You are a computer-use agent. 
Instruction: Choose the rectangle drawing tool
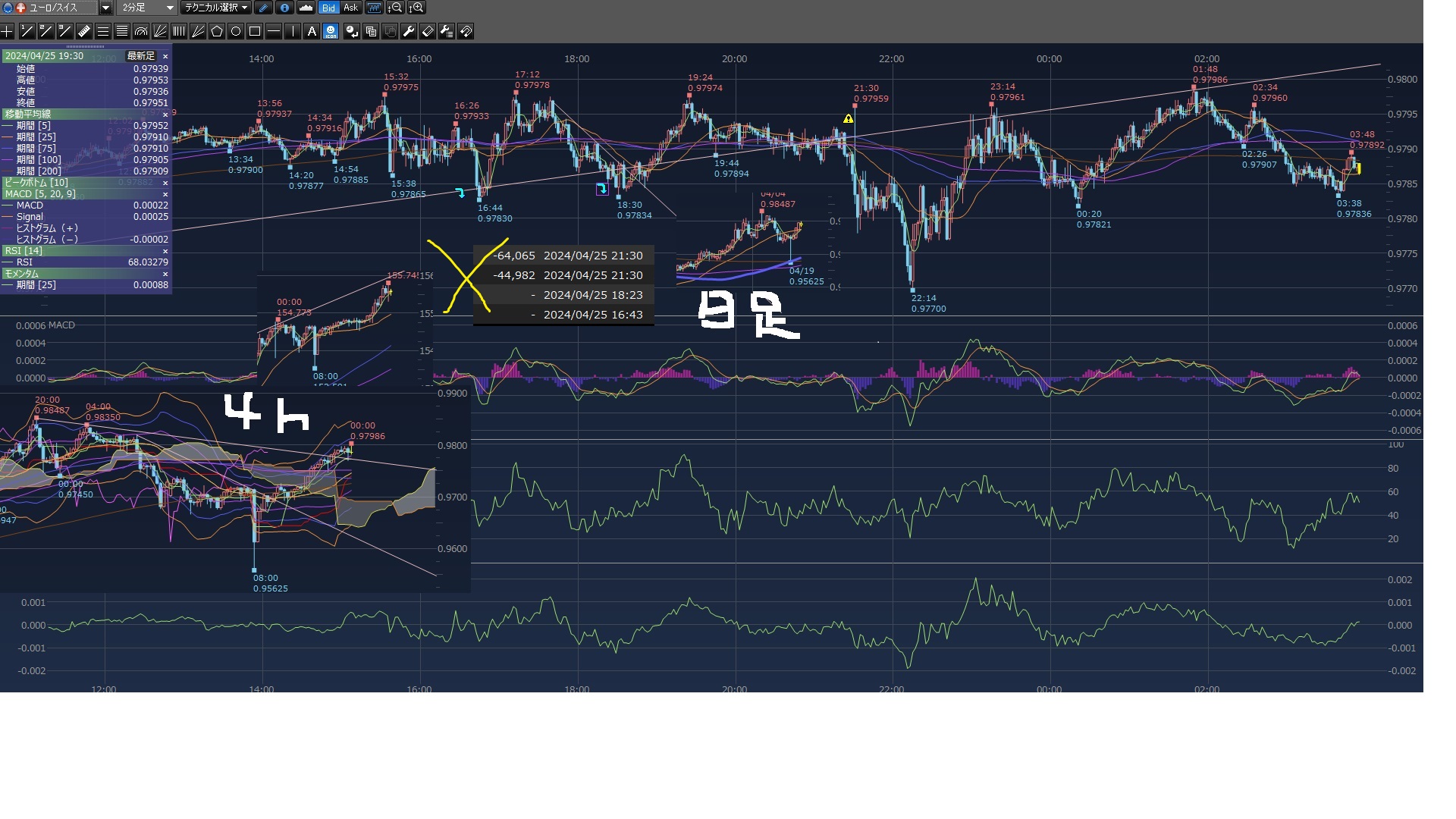255,31
